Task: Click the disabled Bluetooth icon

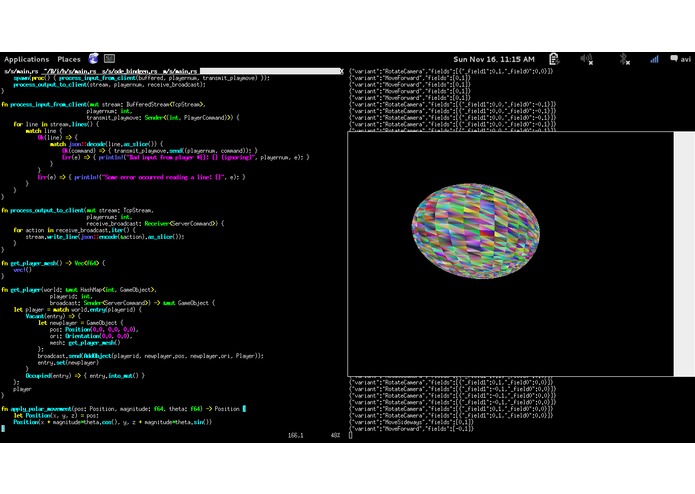Action: 625,59
